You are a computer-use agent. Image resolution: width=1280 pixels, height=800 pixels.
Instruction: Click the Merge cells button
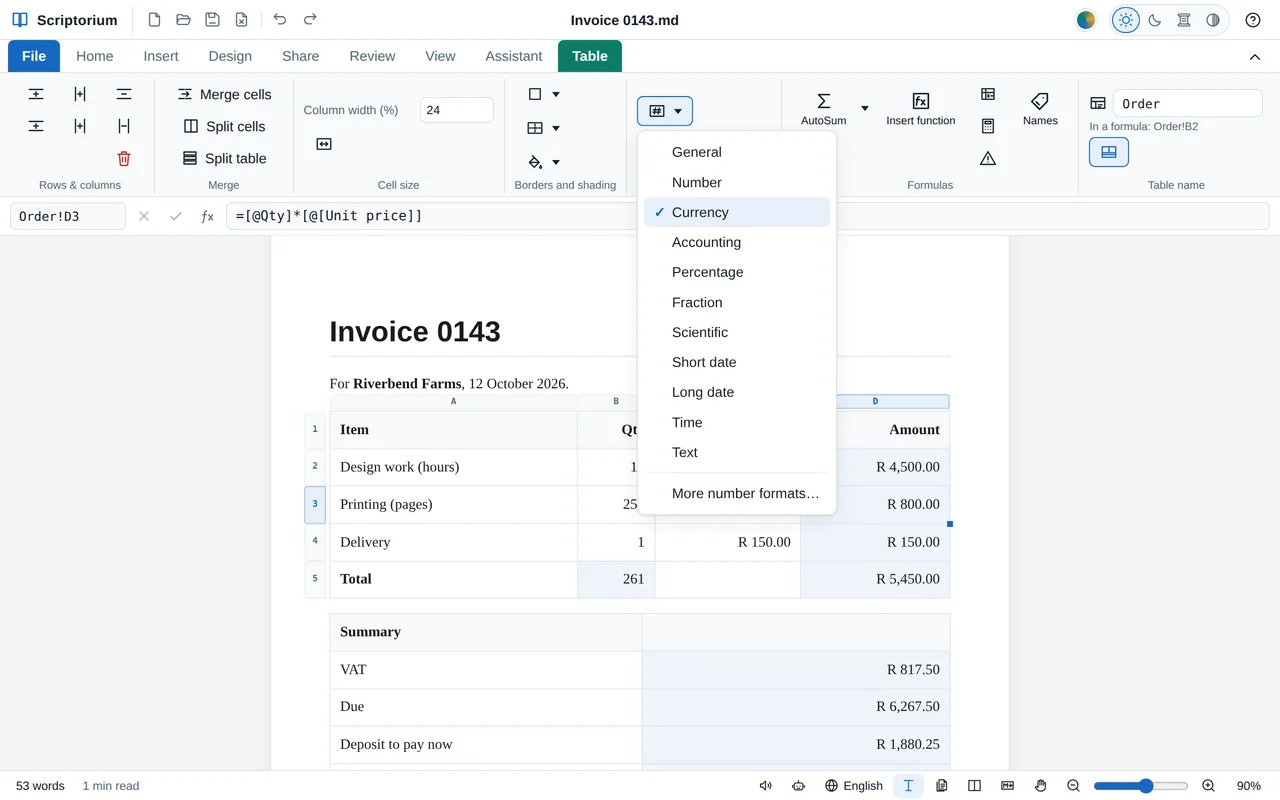224,94
